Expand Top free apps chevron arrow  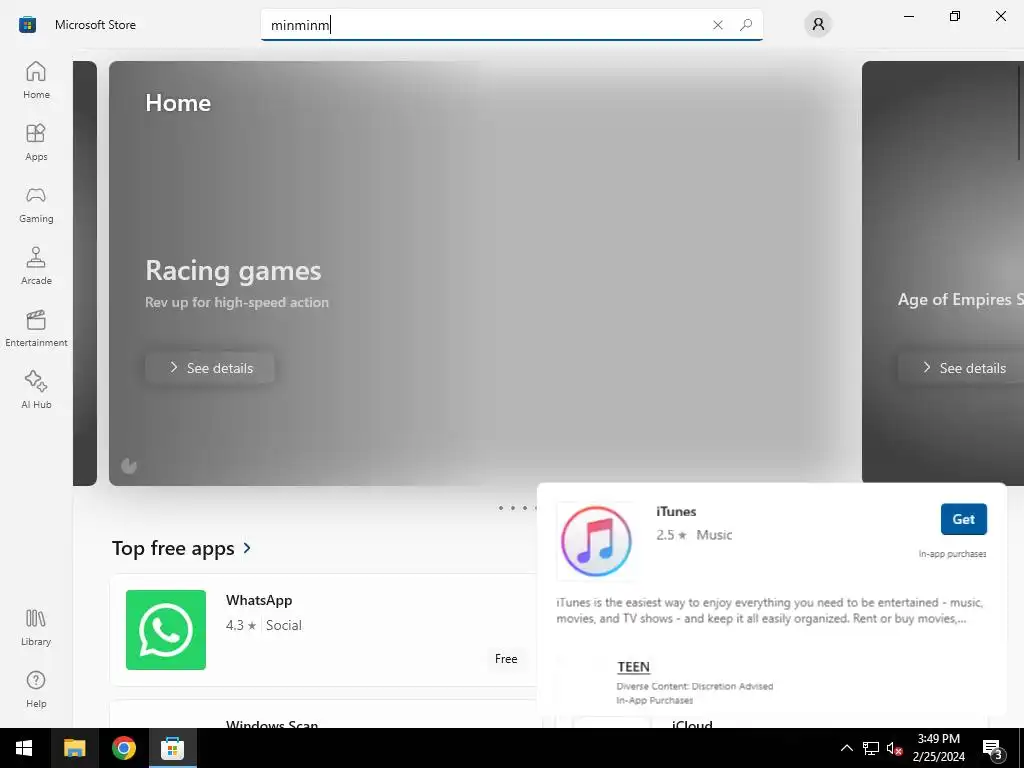[x=247, y=548]
